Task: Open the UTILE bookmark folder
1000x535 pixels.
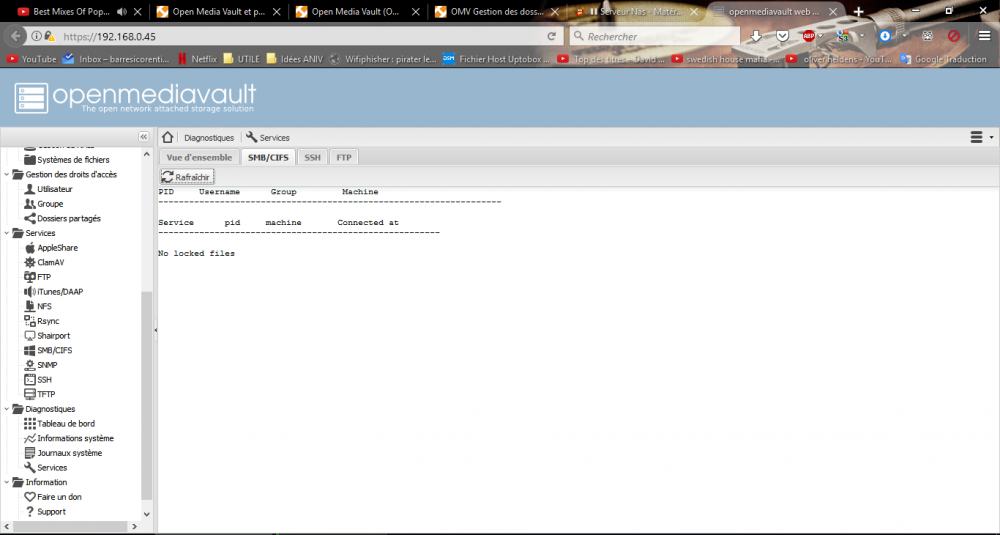Action: coord(241,59)
